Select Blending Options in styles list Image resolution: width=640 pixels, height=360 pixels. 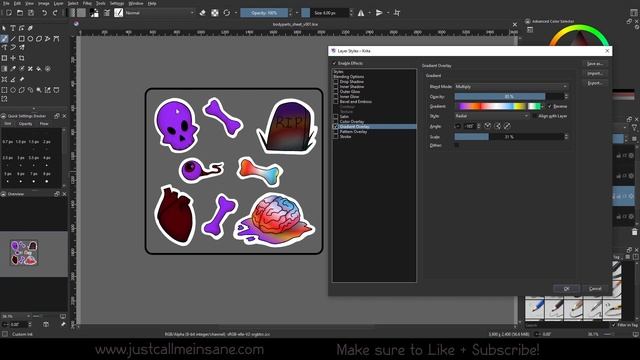(349, 77)
